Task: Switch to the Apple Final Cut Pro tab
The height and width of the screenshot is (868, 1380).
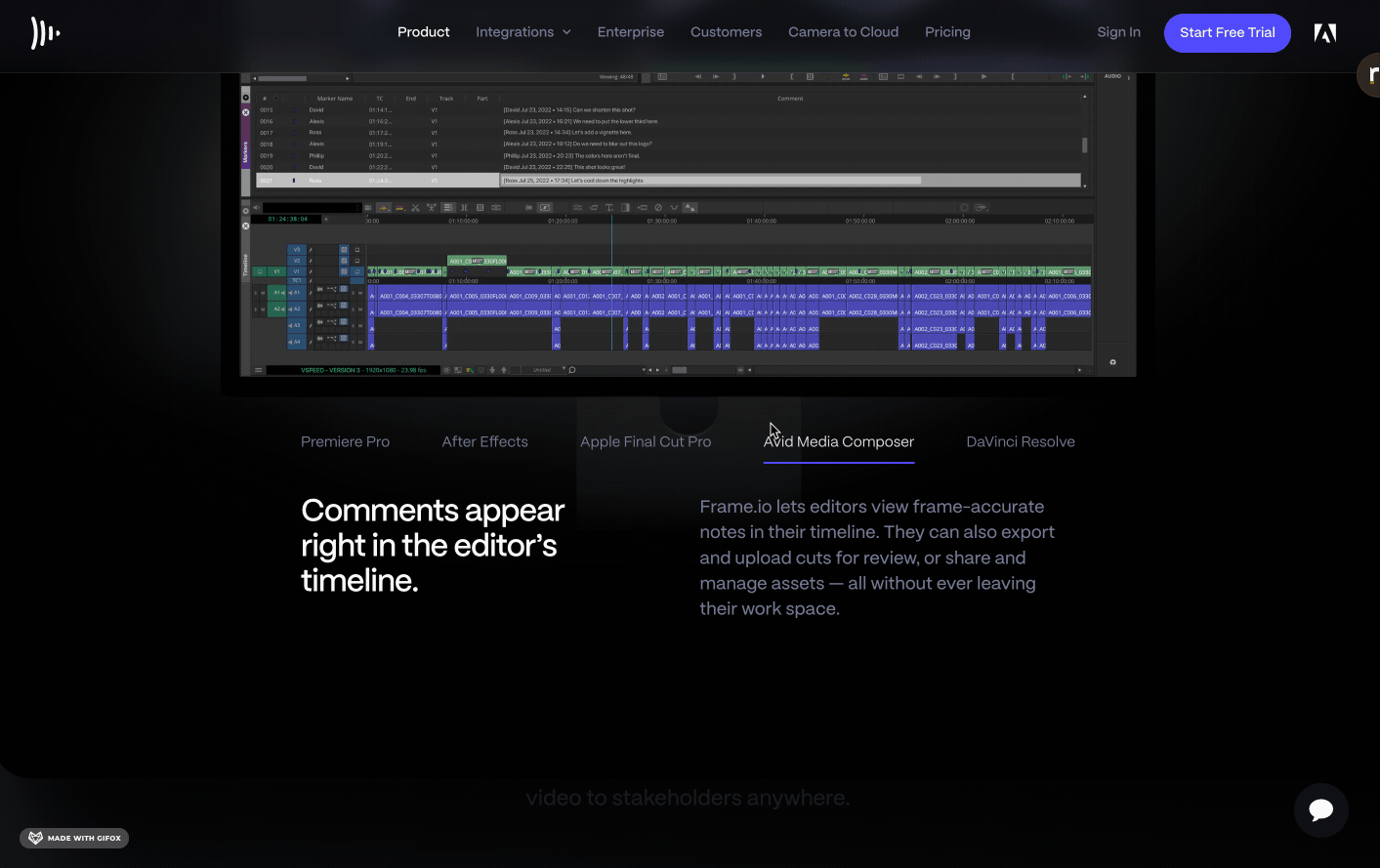Action: tap(646, 442)
